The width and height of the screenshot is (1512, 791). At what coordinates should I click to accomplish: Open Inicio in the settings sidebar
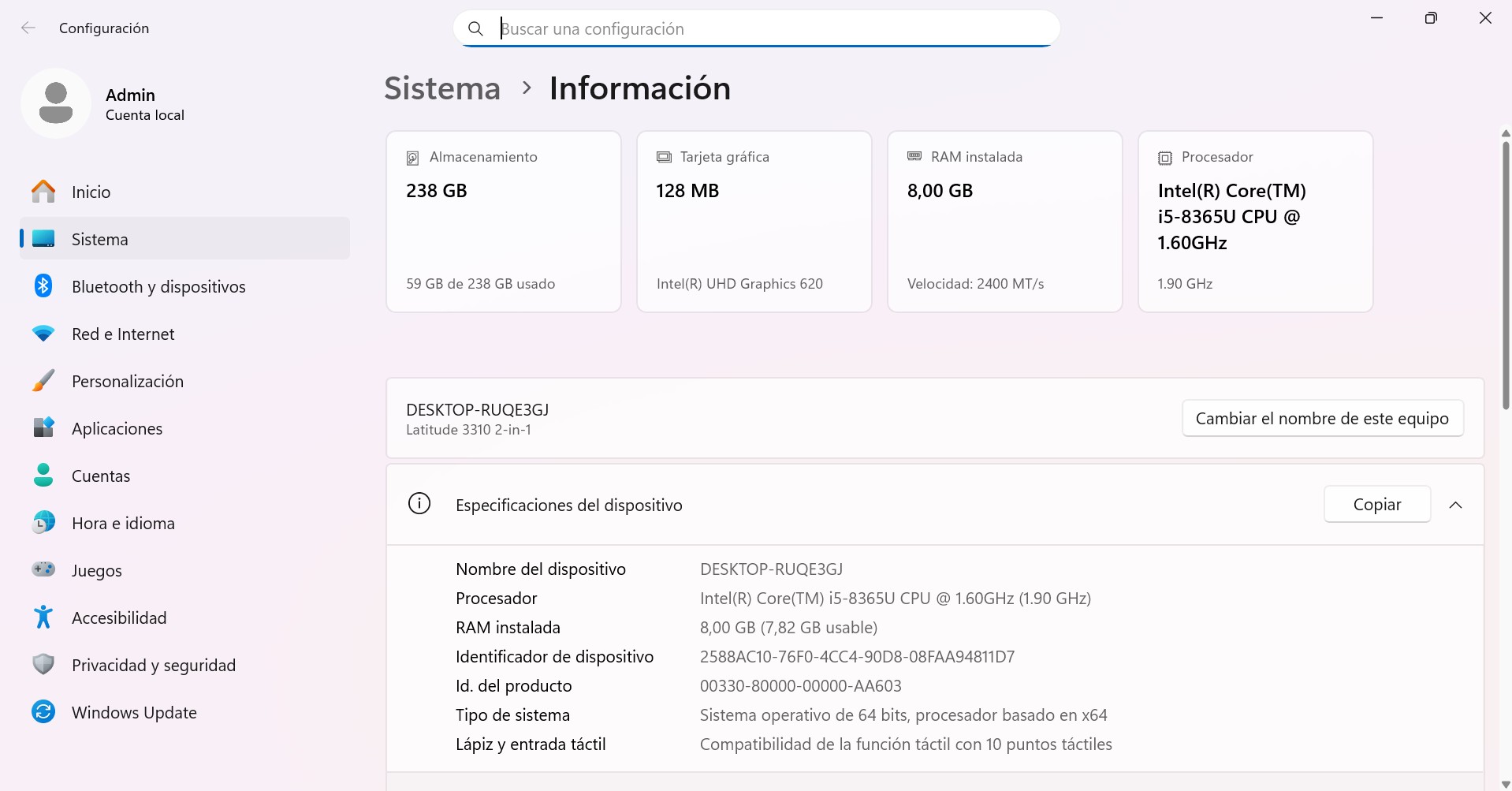coord(91,192)
